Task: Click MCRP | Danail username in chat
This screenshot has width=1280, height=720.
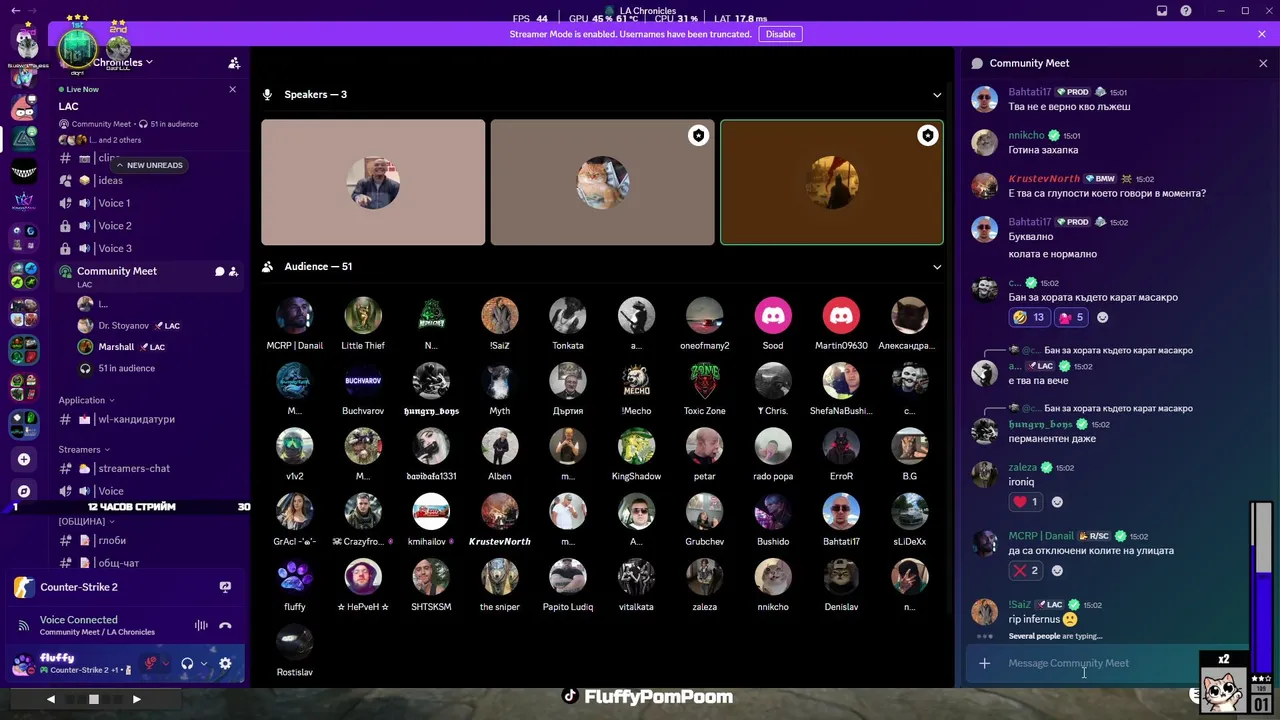Action: (x=1041, y=536)
